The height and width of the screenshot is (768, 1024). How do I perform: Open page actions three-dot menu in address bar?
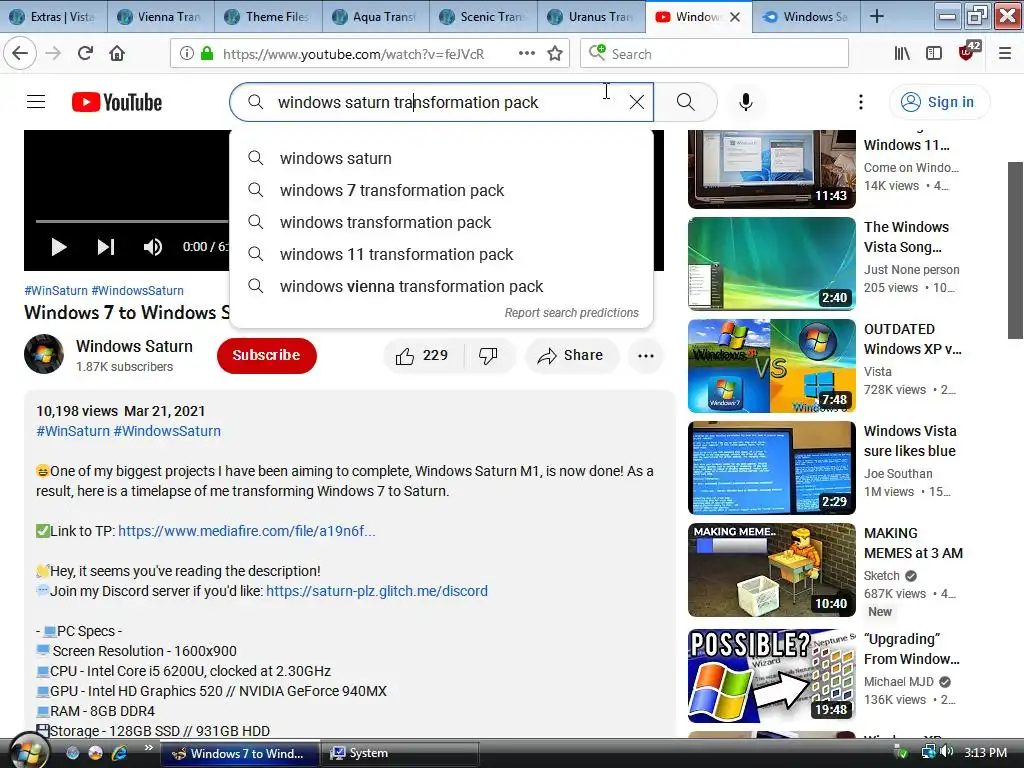pos(527,54)
